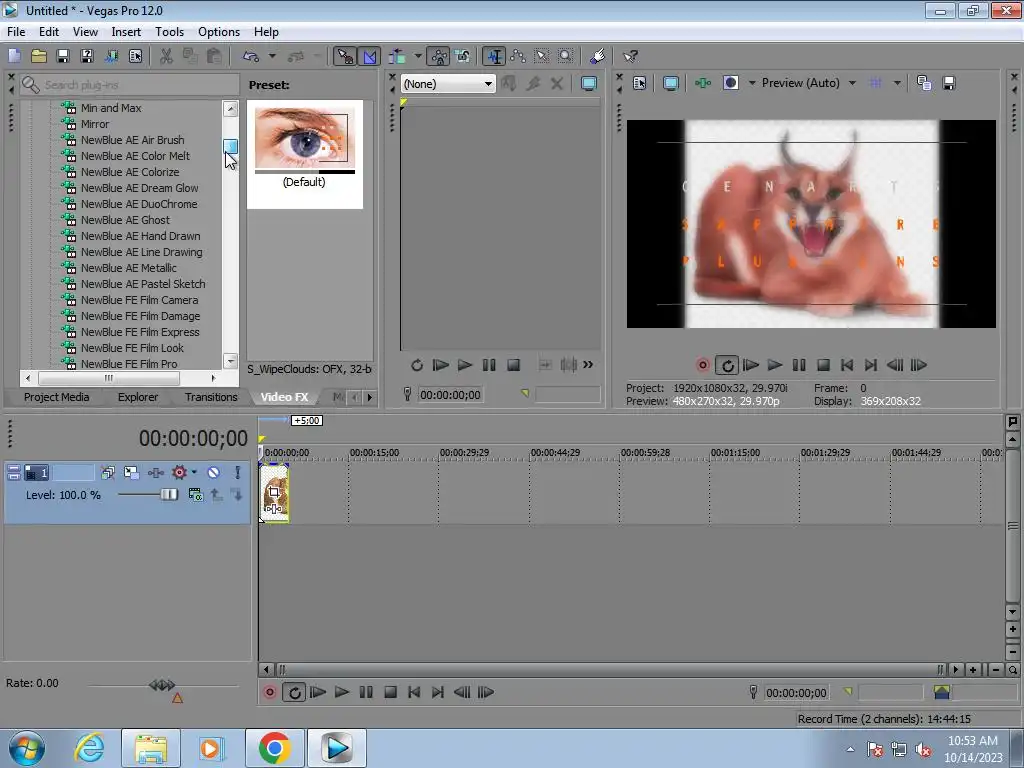Viewport: 1024px width, 768px height.
Task: Open the Split Screen View dropdown arrow
Action: (752, 83)
